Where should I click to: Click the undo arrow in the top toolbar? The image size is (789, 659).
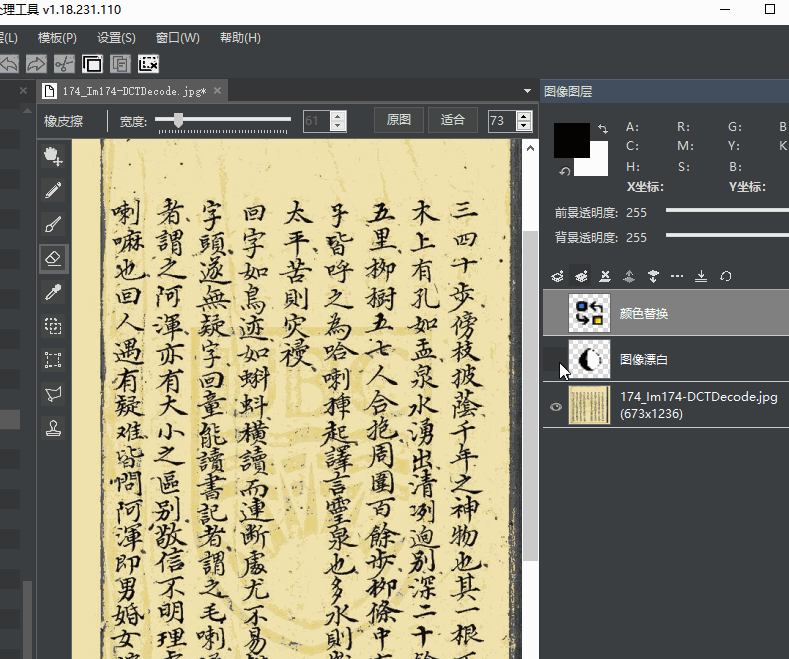coord(9,64)
